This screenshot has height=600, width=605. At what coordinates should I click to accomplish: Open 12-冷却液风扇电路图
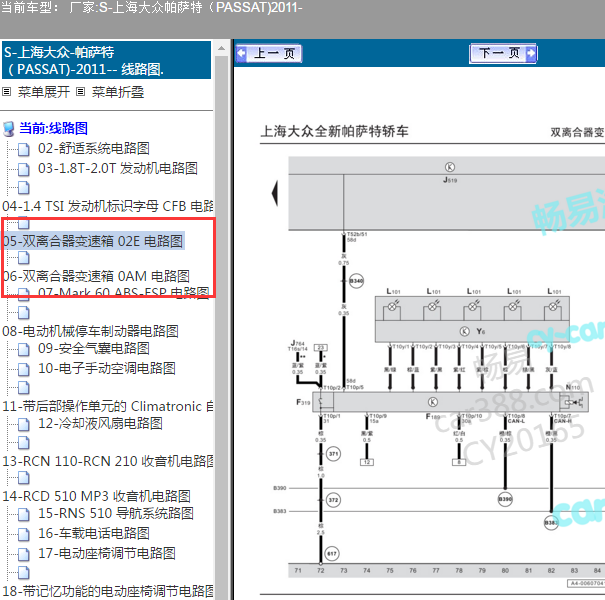click(100, 424)
